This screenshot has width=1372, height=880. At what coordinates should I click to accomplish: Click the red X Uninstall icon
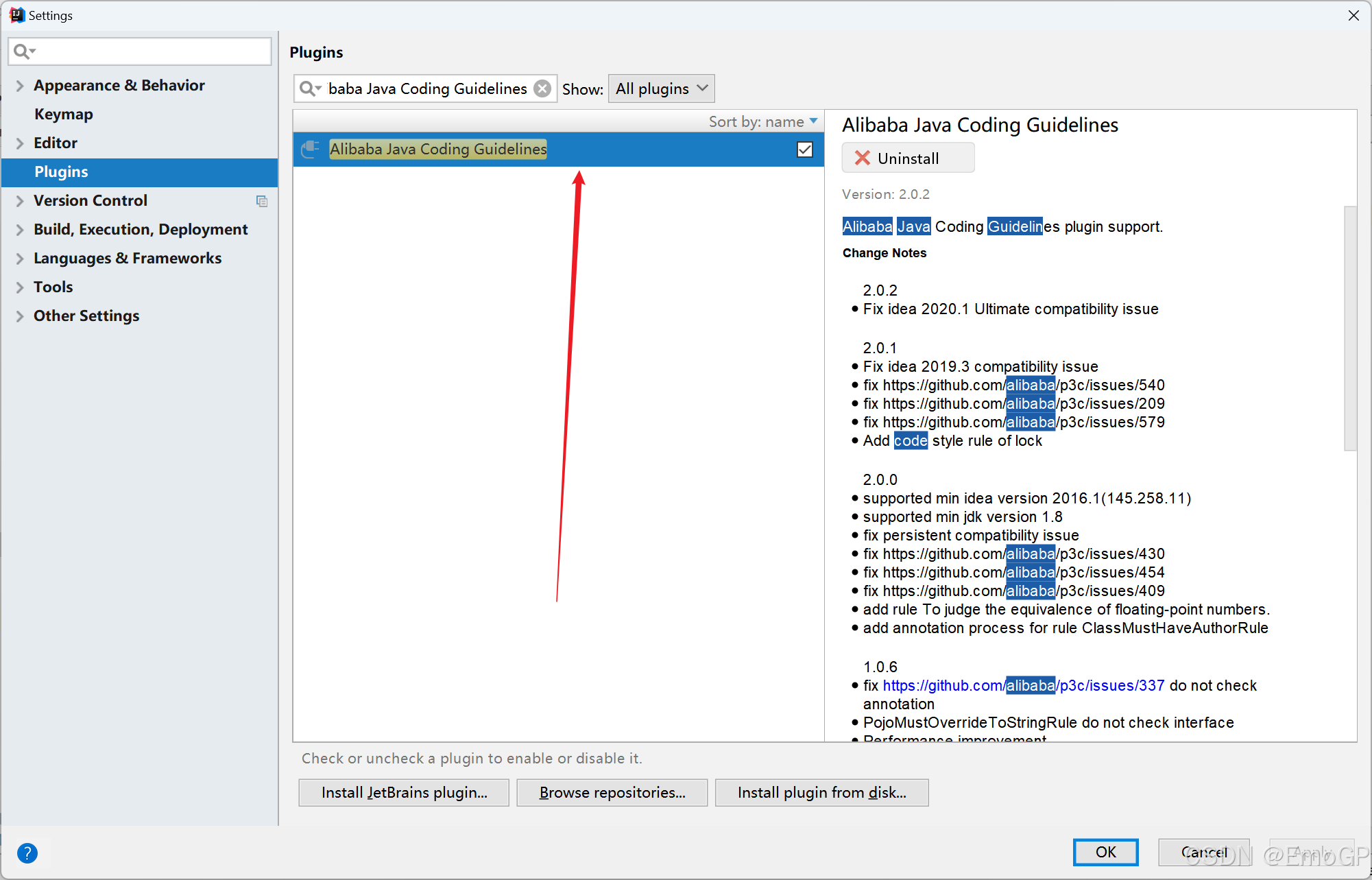[862, 158]
